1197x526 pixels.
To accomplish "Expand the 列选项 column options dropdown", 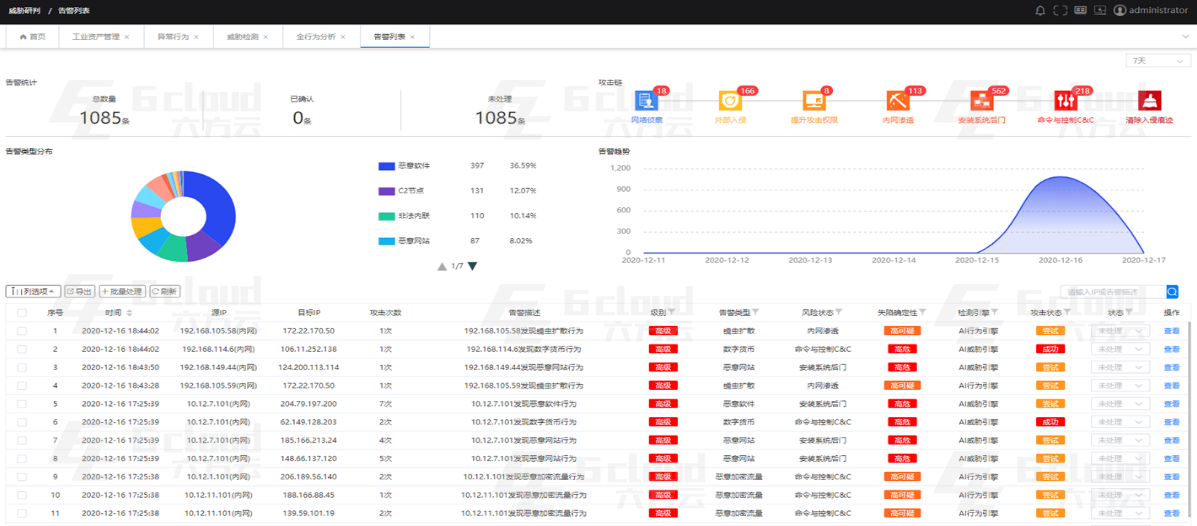I will point(33,291).
